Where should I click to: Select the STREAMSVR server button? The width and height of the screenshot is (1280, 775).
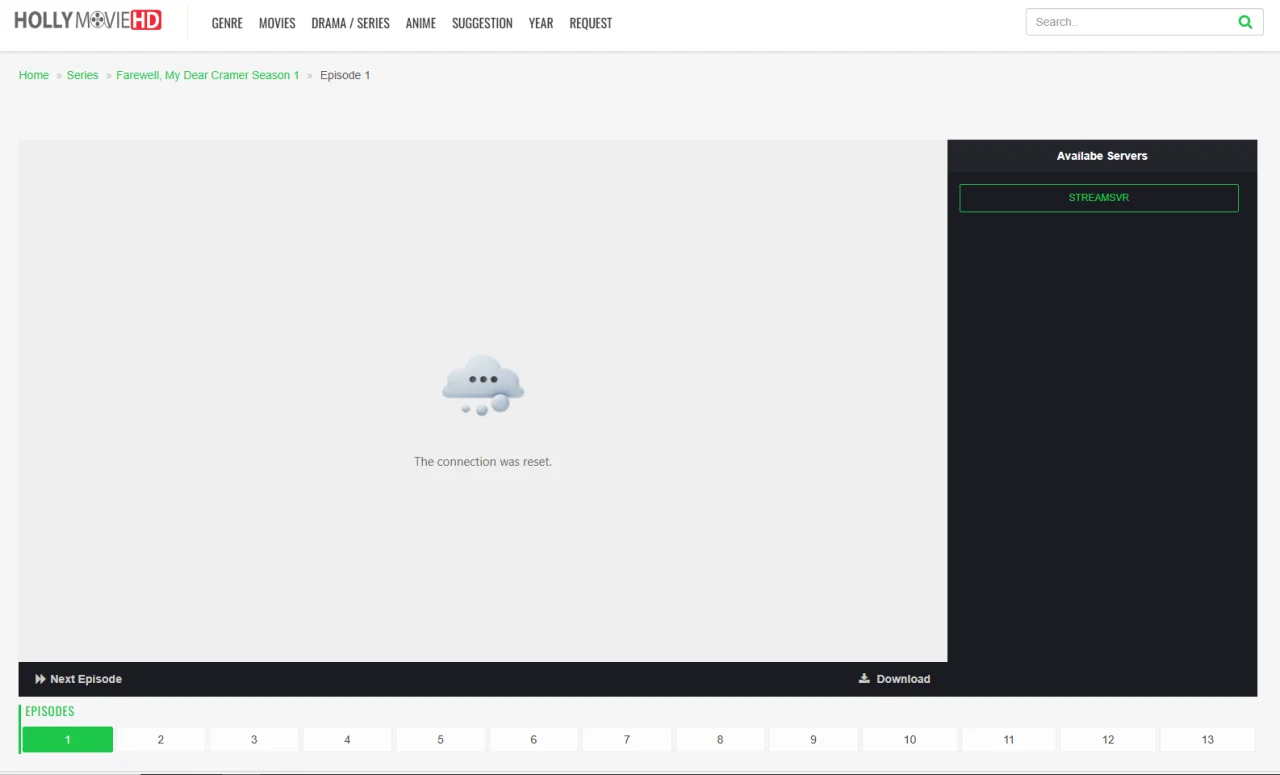(1099, 198)
